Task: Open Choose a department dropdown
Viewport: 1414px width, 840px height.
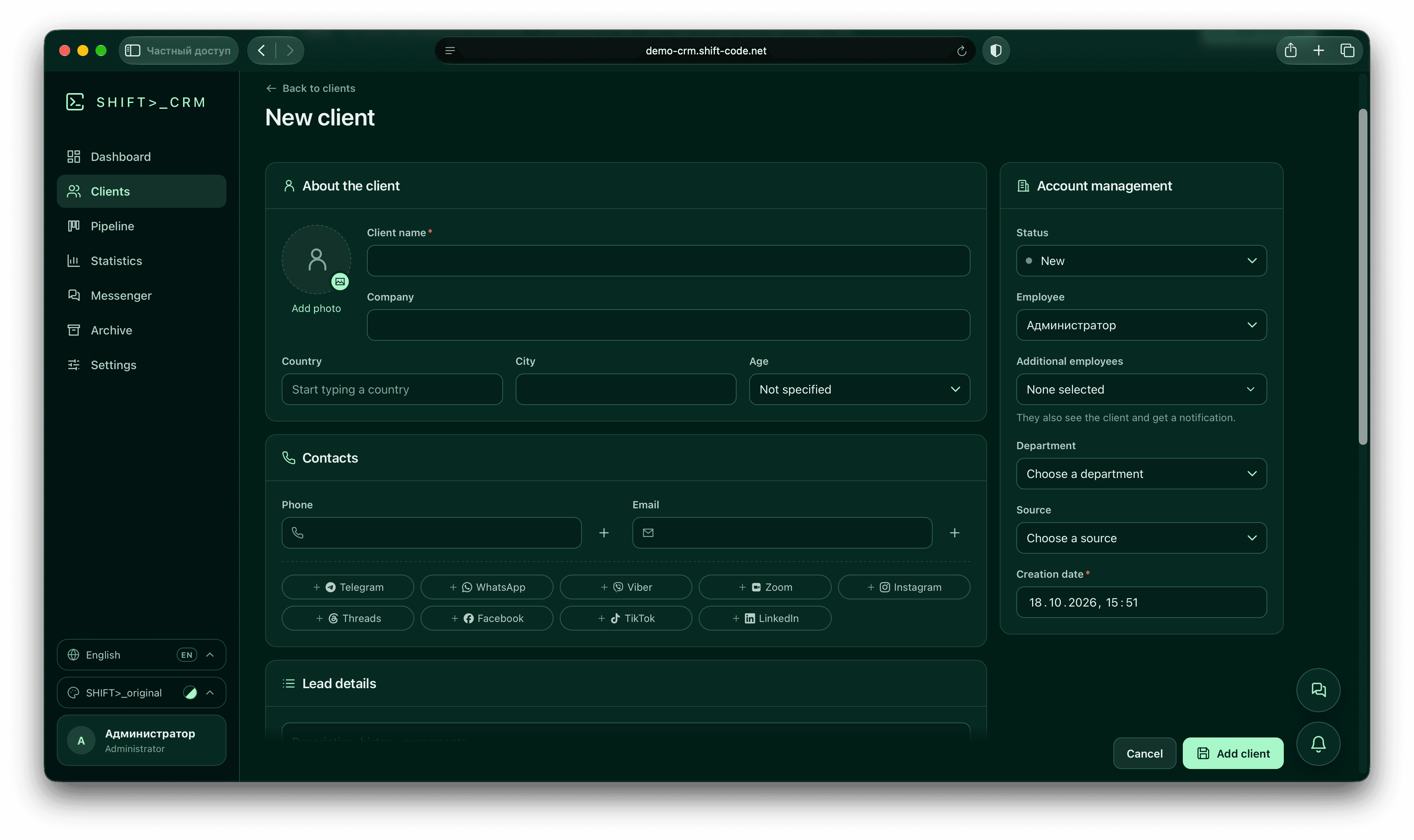Action: [x=1141, y=473]
